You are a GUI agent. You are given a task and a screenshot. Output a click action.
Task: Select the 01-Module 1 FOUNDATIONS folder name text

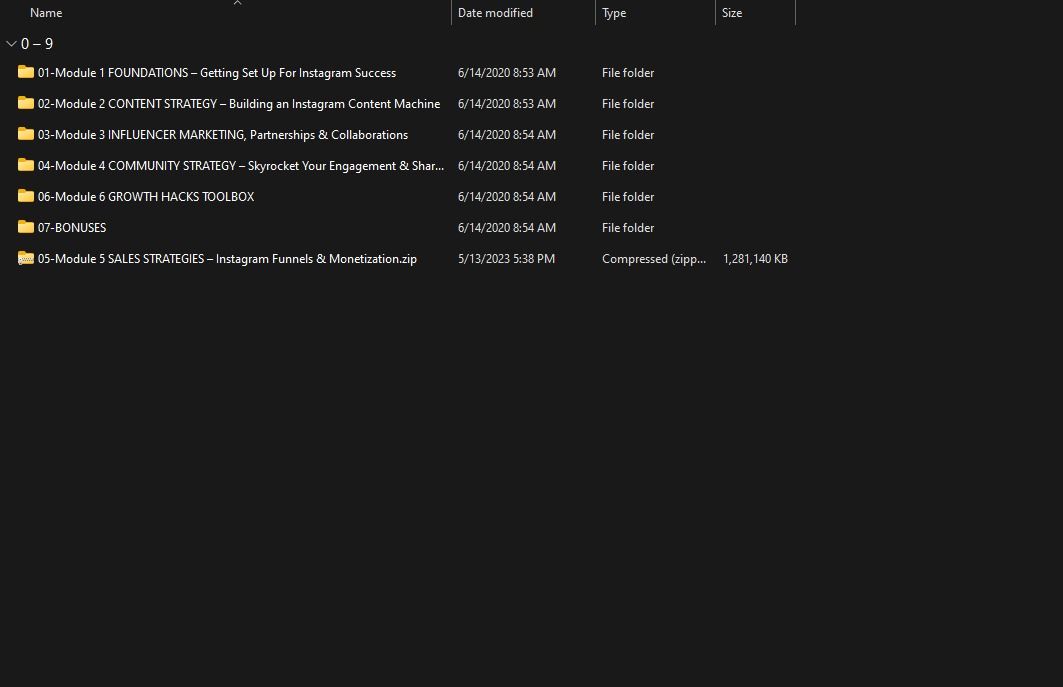click(x=217, y=73)
